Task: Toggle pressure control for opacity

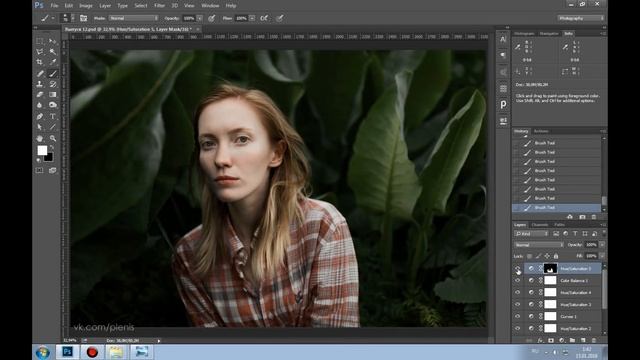Action: 211,18
